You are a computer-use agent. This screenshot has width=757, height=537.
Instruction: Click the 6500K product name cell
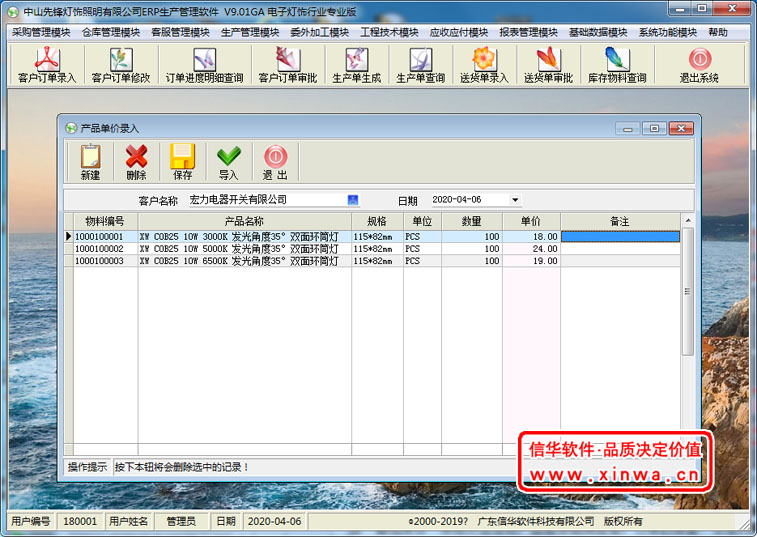click(x=244, y=261)
